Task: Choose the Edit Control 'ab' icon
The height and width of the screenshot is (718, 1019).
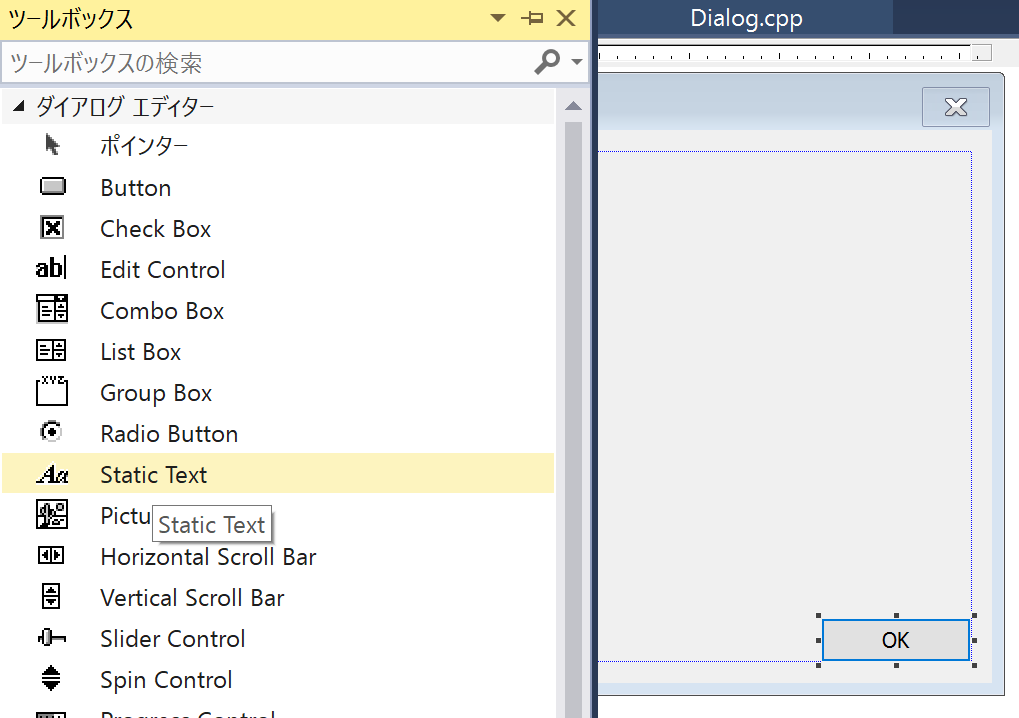Action: [51, 268]
